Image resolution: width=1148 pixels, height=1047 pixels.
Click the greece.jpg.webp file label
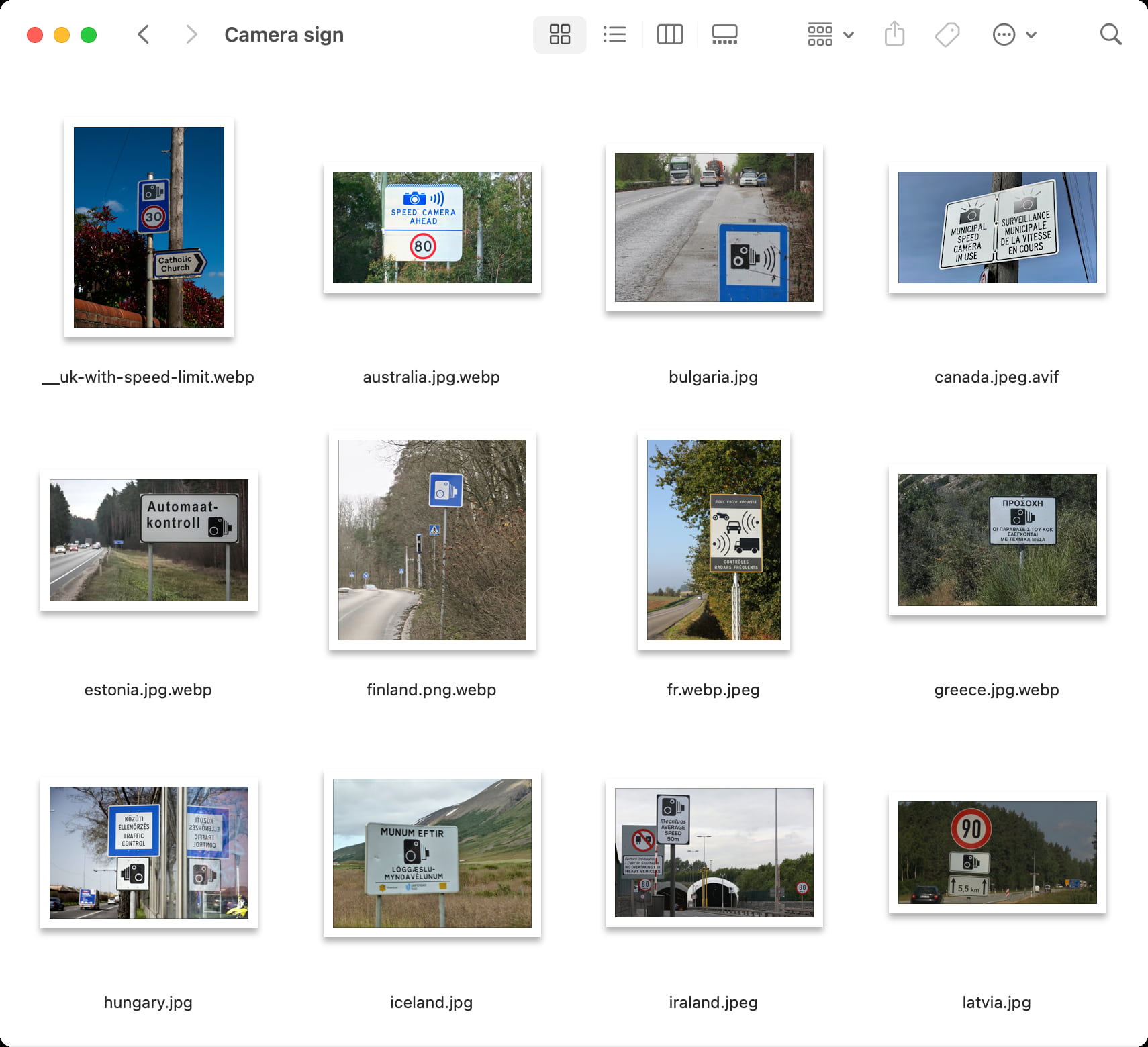pyautogui.click(x=996, y=690)
